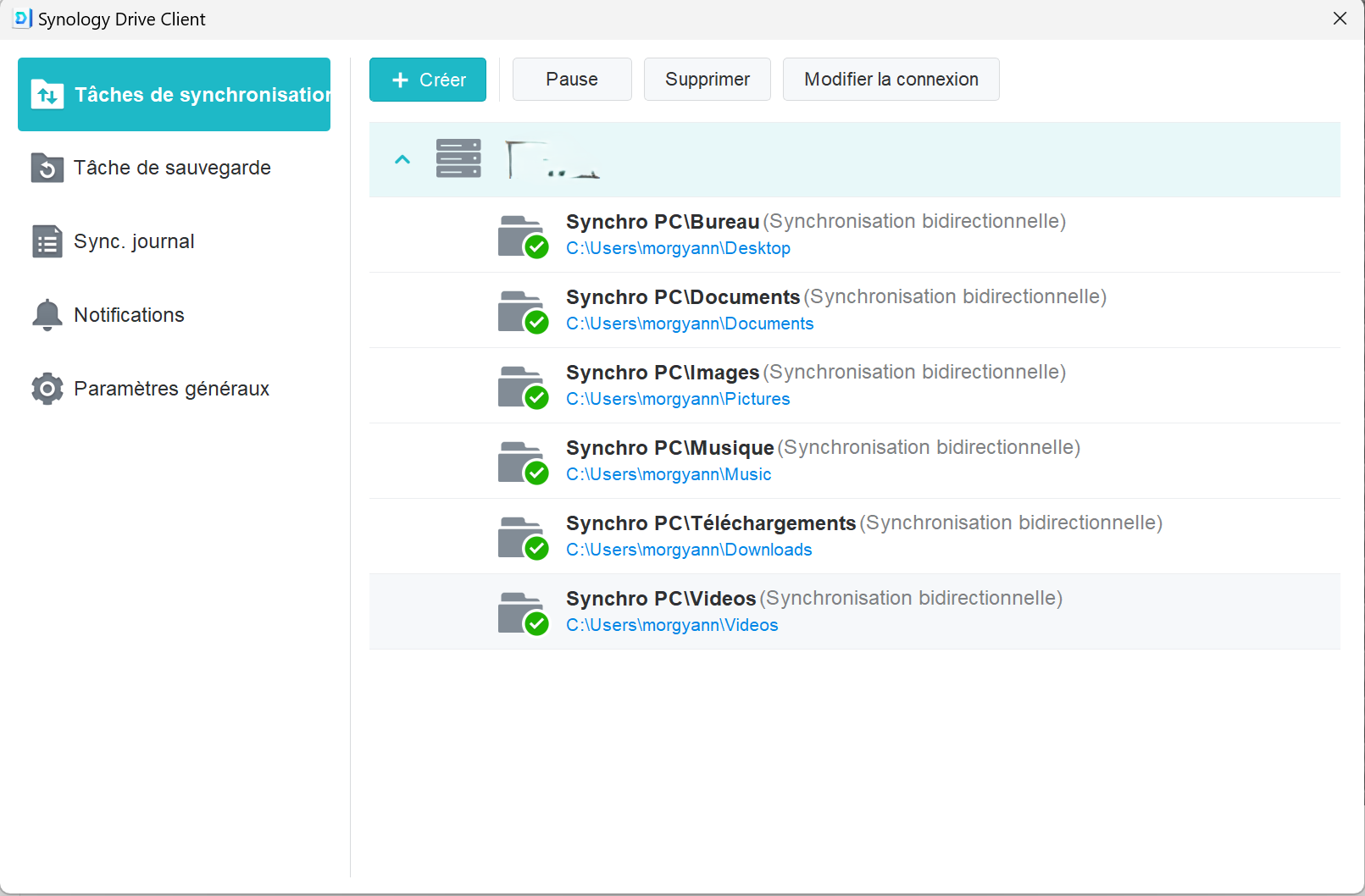Screen dimensions: 1365x896
Task: Open the Sync. journal section
Action: point(174,241)
